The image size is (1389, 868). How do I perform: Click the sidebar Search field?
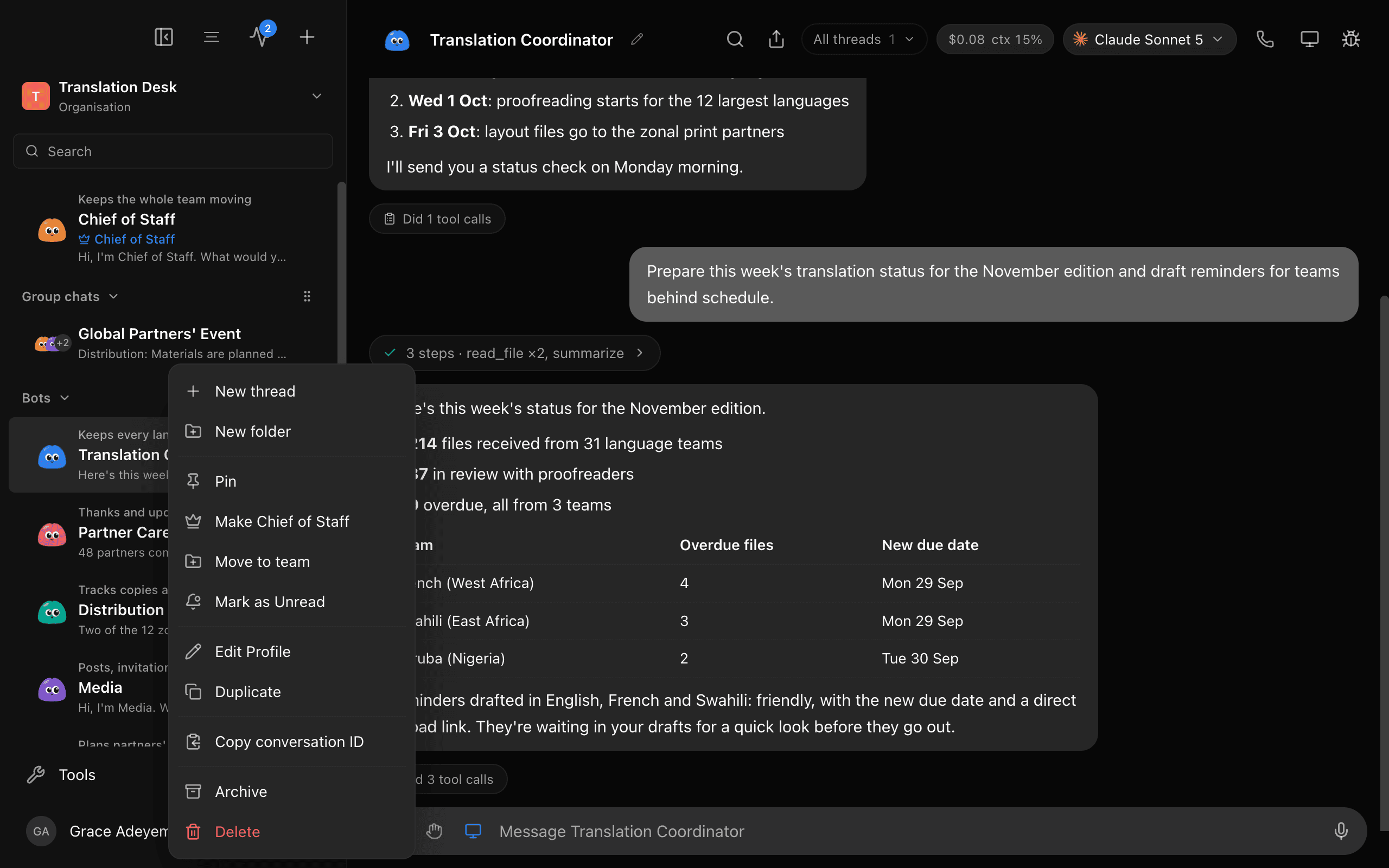[x=173, y=151]
